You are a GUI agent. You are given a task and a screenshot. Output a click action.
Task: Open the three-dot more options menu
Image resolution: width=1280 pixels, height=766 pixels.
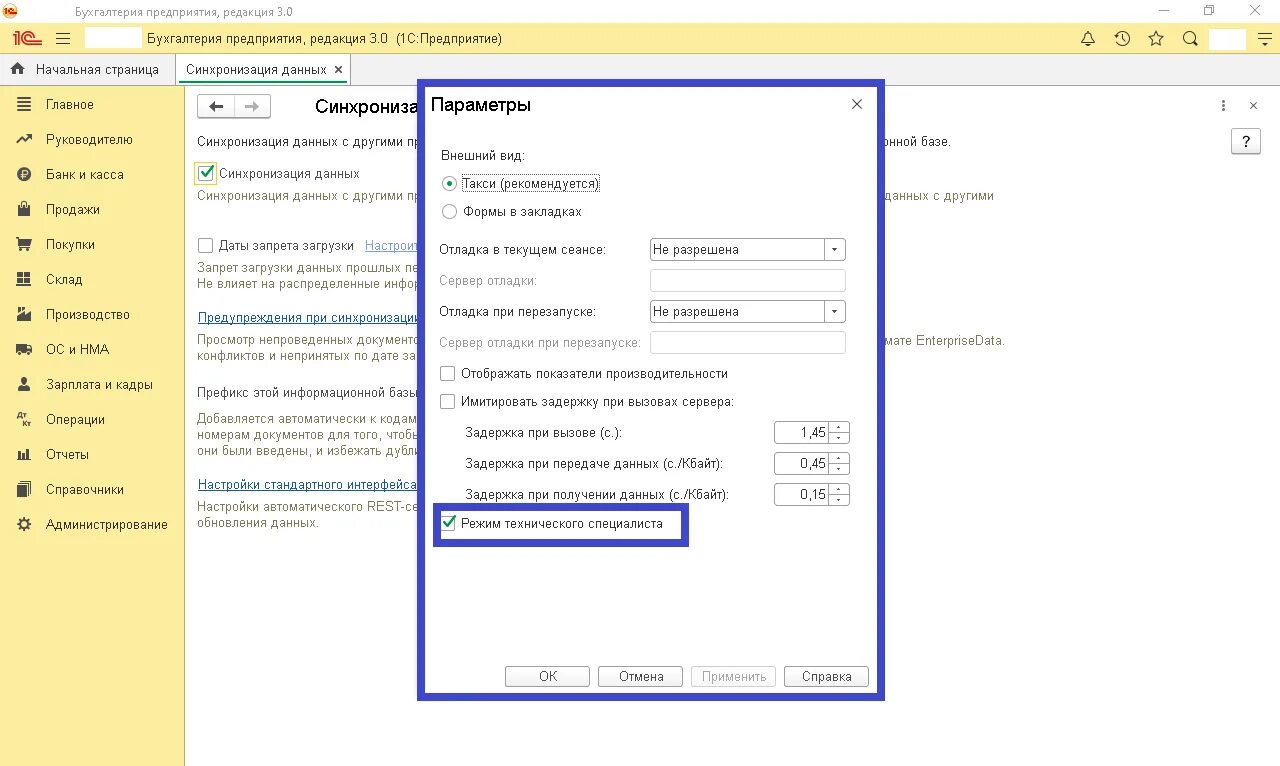pos(1223,105)
